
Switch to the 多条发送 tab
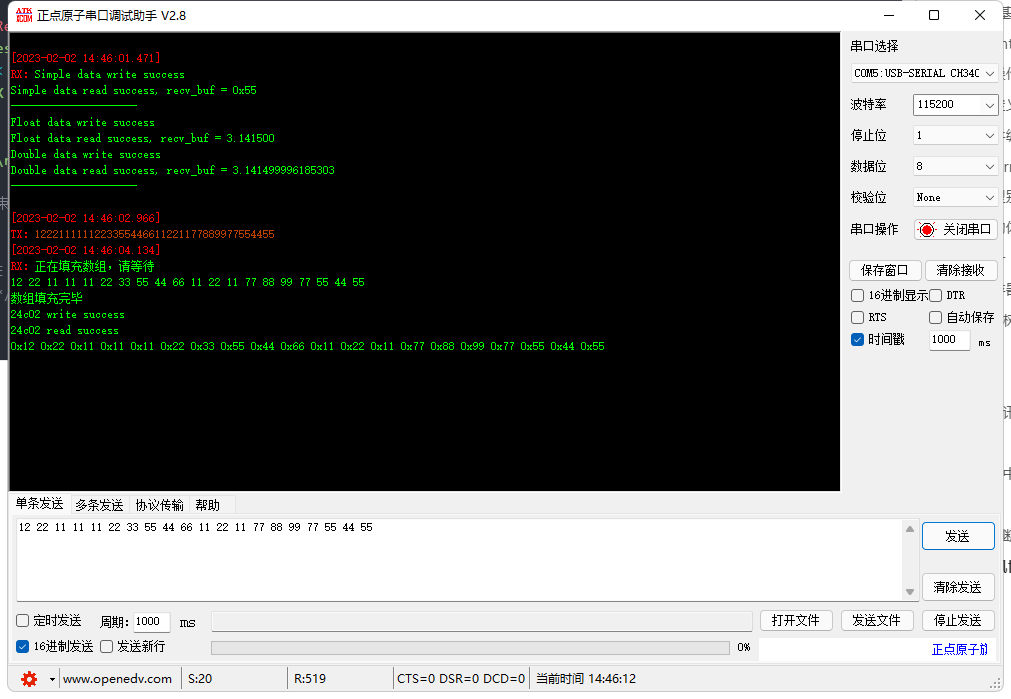pyautogui.click(x=98, y=504)
